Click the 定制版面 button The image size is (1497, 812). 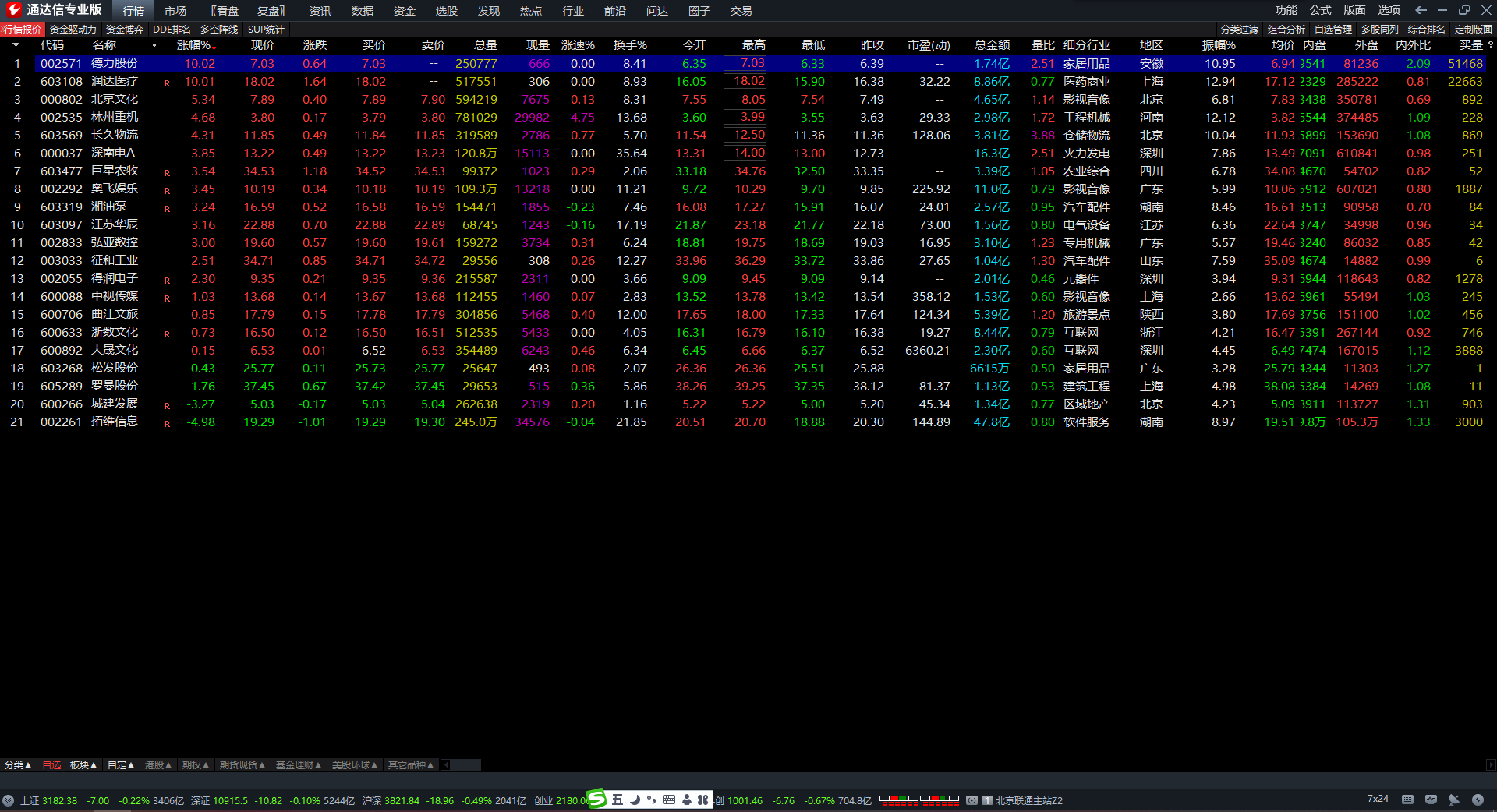tap(1474, 30)
